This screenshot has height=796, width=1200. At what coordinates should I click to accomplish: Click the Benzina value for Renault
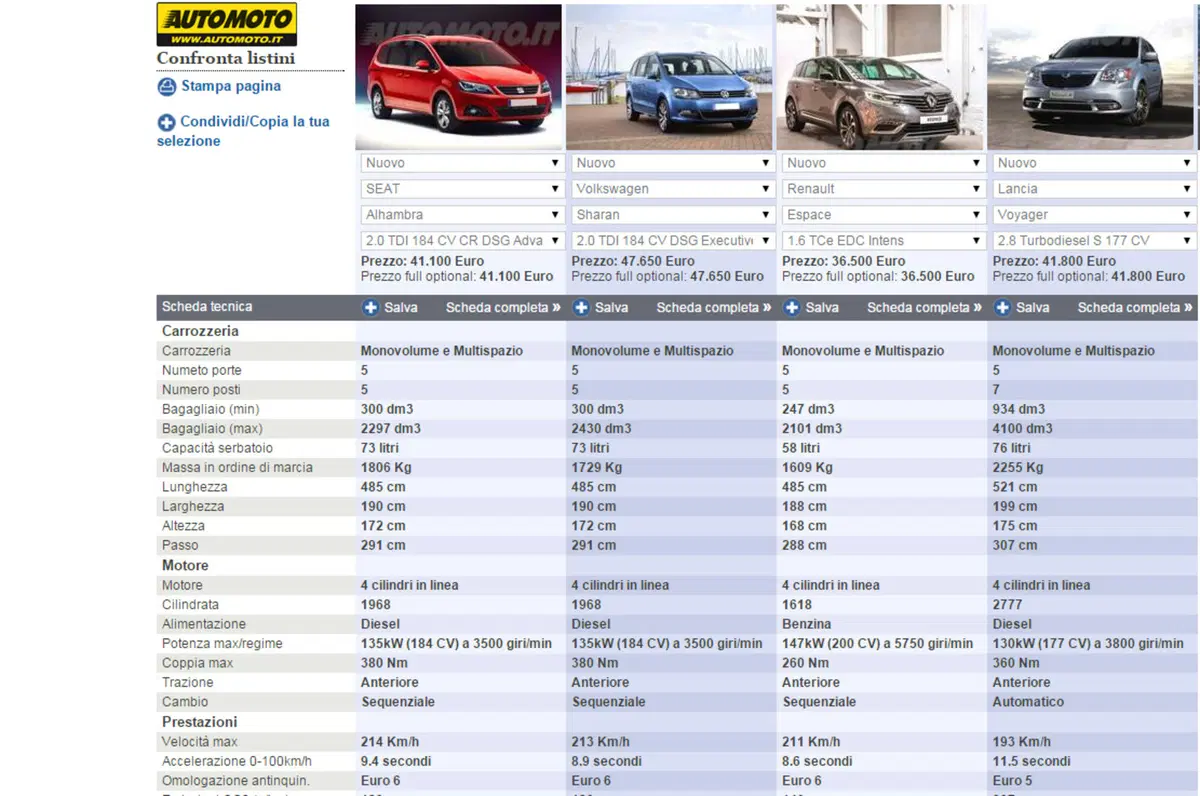(808, 624)
